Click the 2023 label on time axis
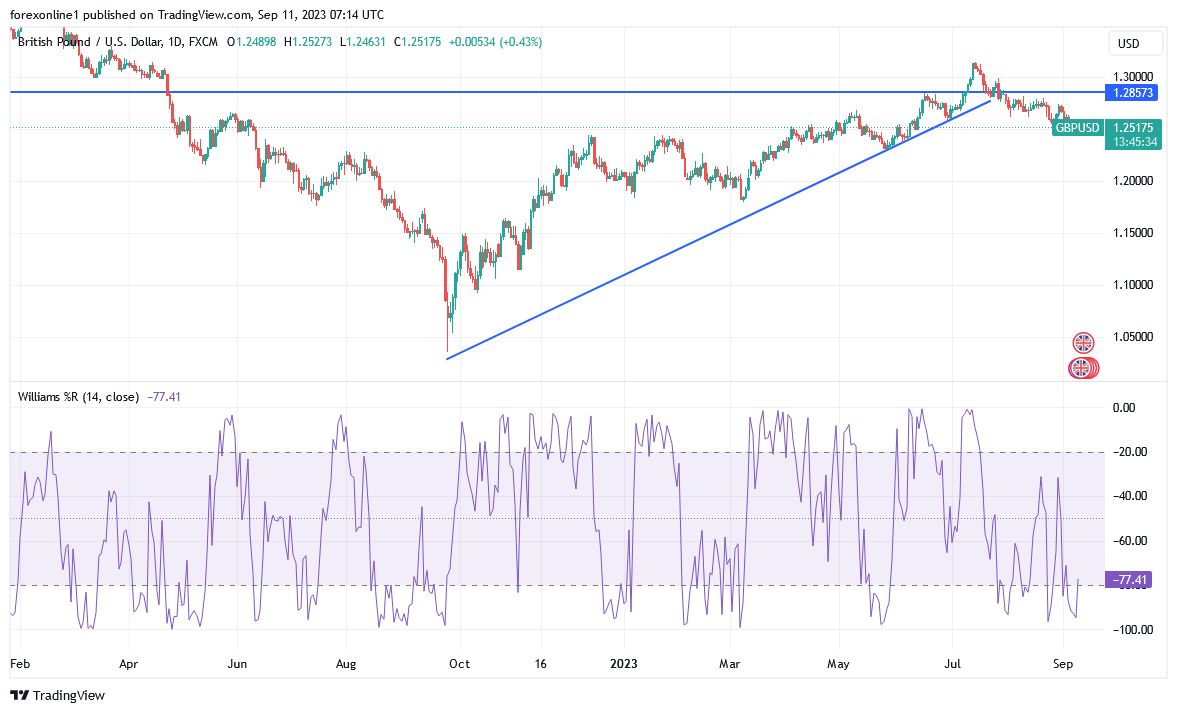This screenshot has height=713, width=1177. click(624, 663)
